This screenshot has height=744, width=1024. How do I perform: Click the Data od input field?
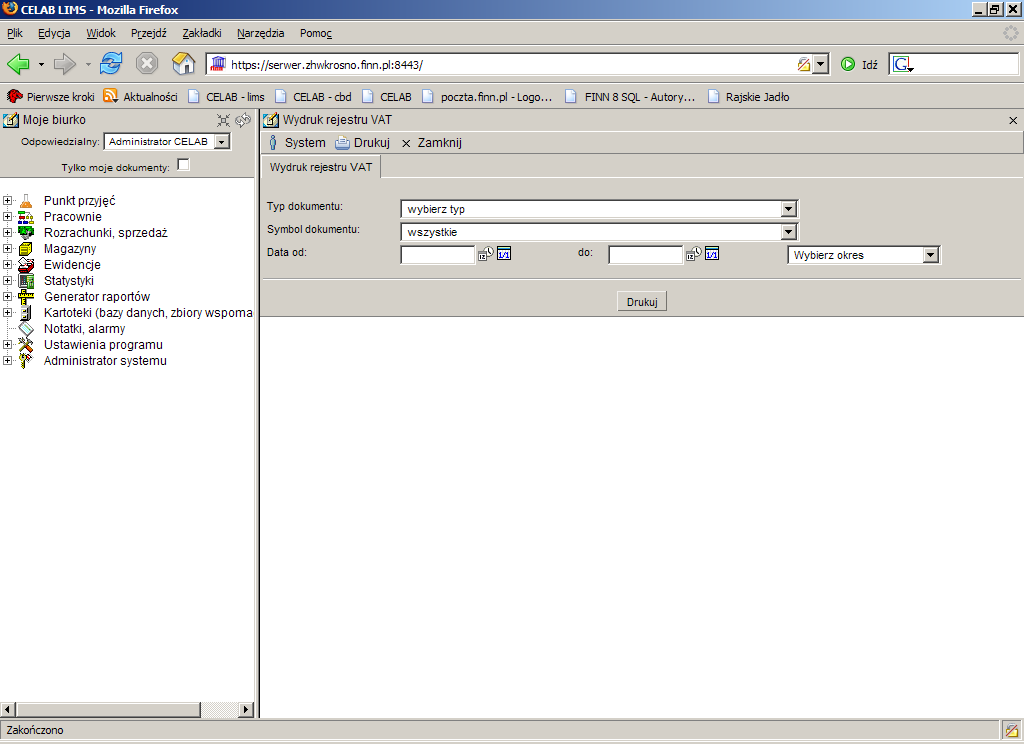click(437, 254)
